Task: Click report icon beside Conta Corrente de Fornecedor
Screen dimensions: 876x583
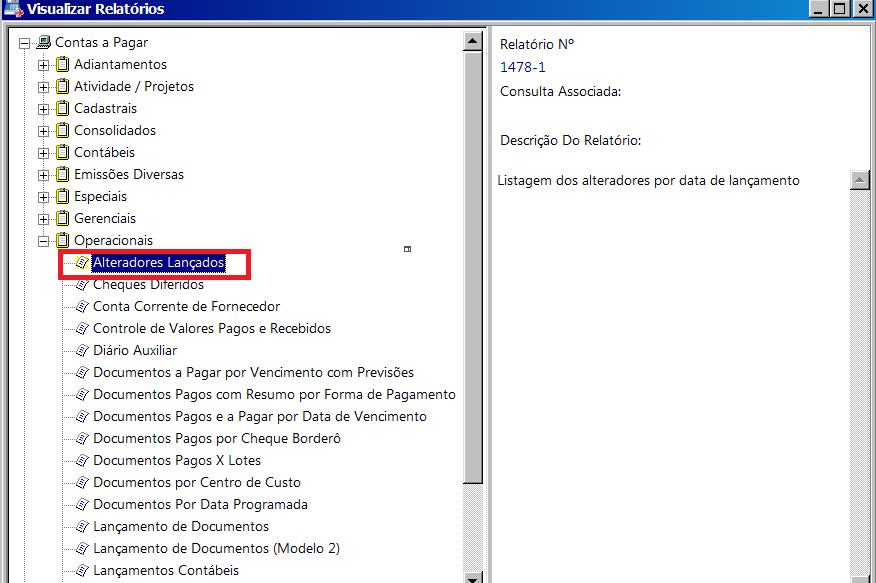Action: click(82, 306)
